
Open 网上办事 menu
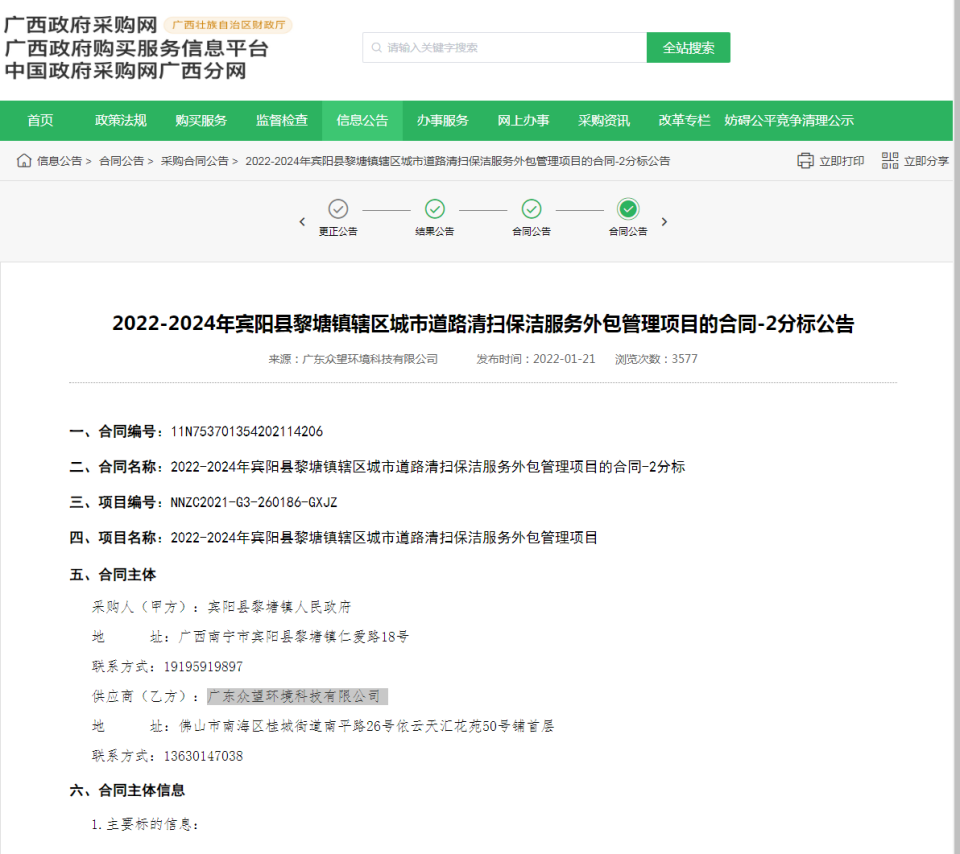click(x=523, y=121)
